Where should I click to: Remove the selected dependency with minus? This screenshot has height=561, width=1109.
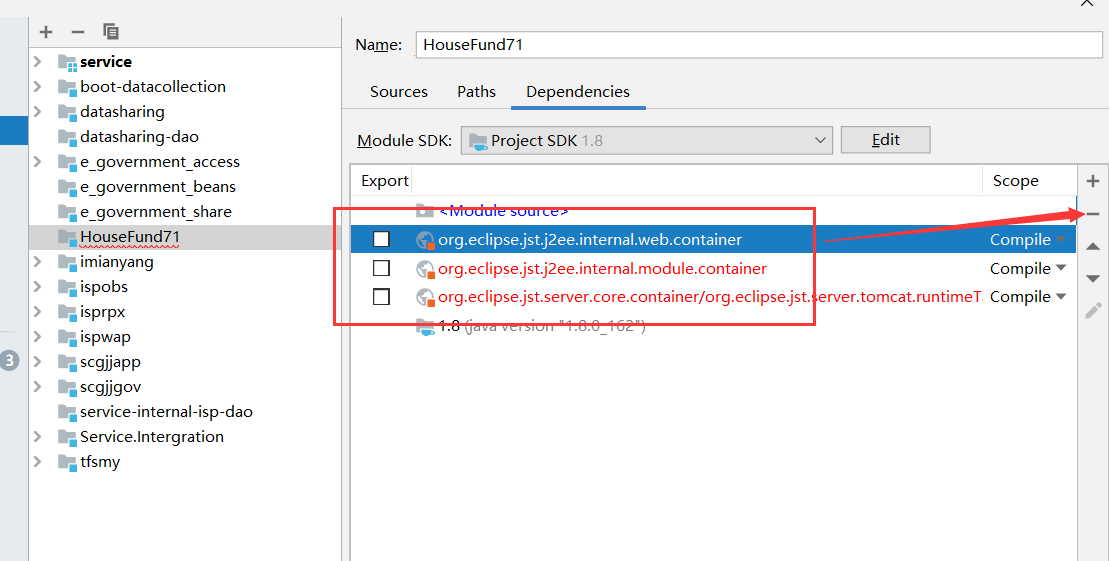(x=1093, y=214)
